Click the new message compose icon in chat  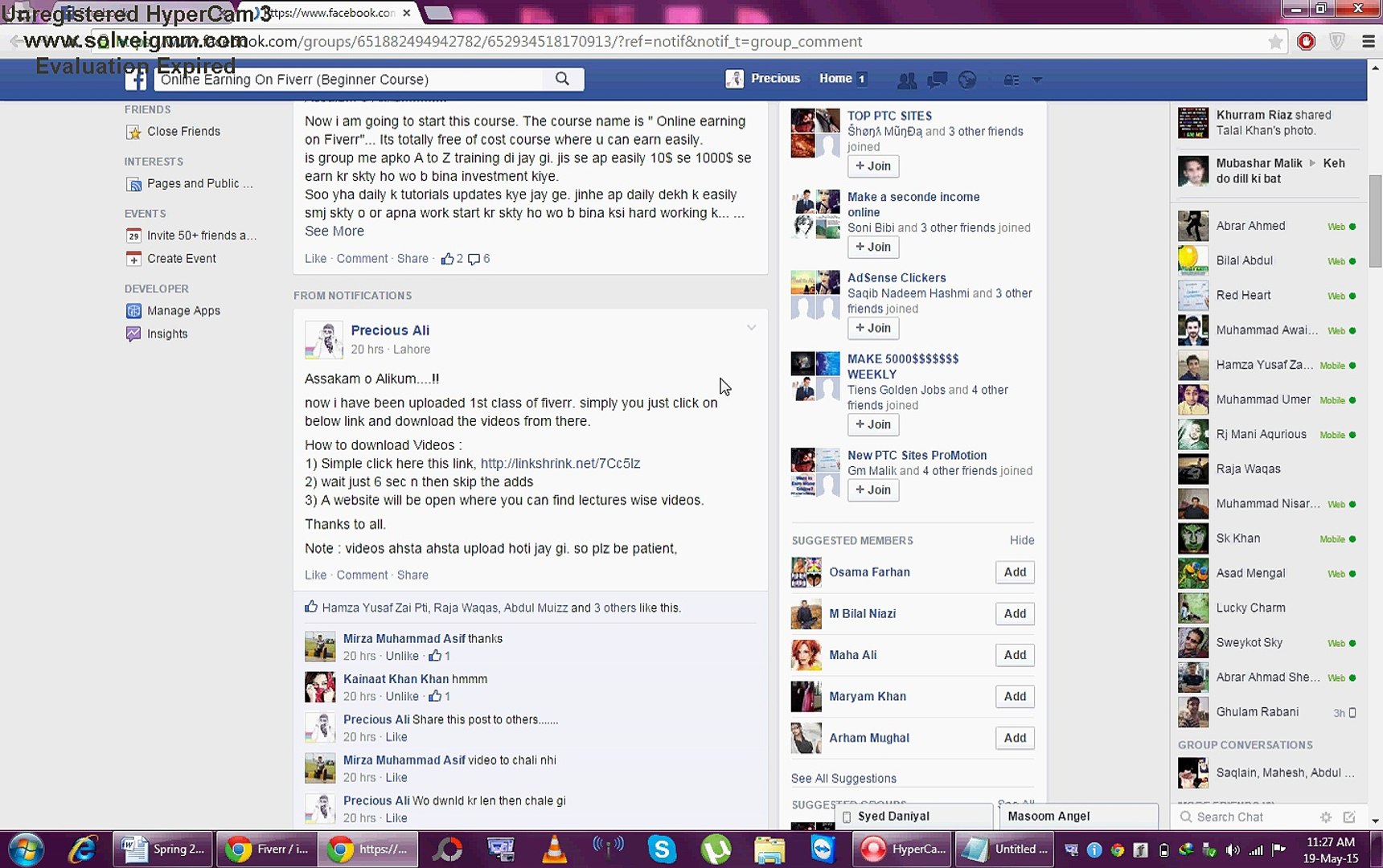[x=1349, y=817]
